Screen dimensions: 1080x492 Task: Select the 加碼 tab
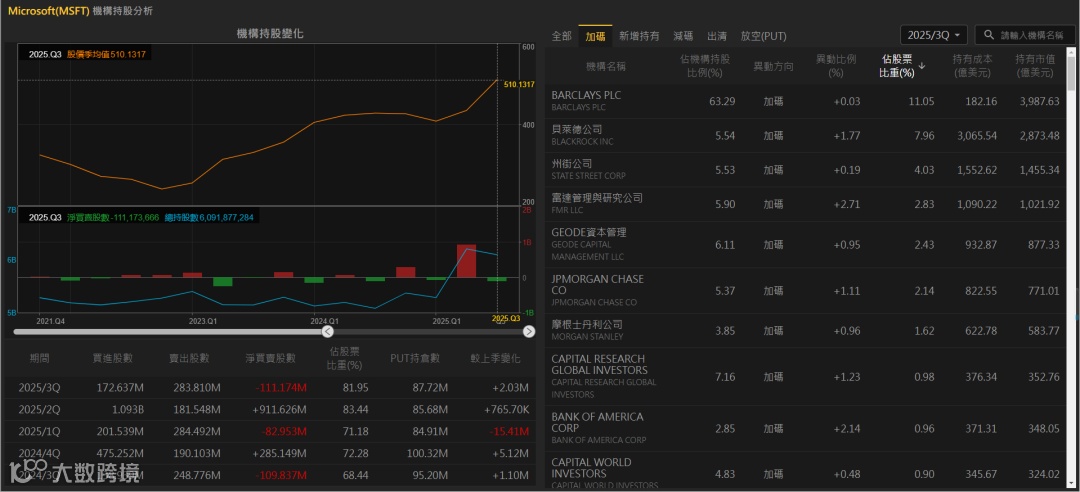click(x=595, y=36)
